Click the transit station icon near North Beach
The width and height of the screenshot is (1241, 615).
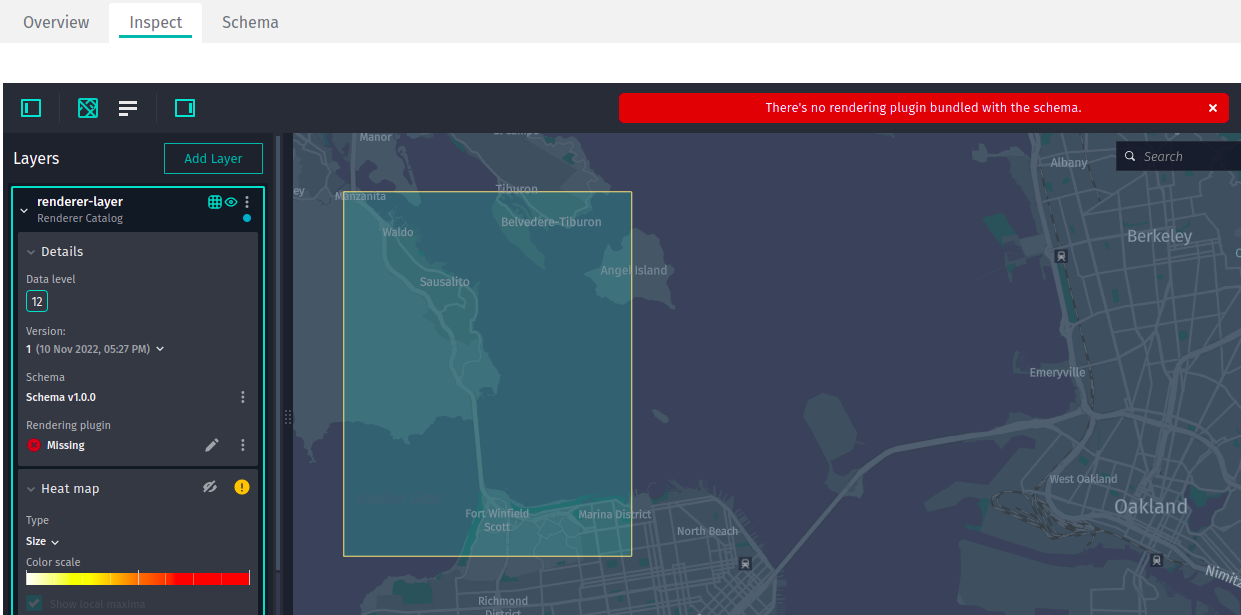745,563
